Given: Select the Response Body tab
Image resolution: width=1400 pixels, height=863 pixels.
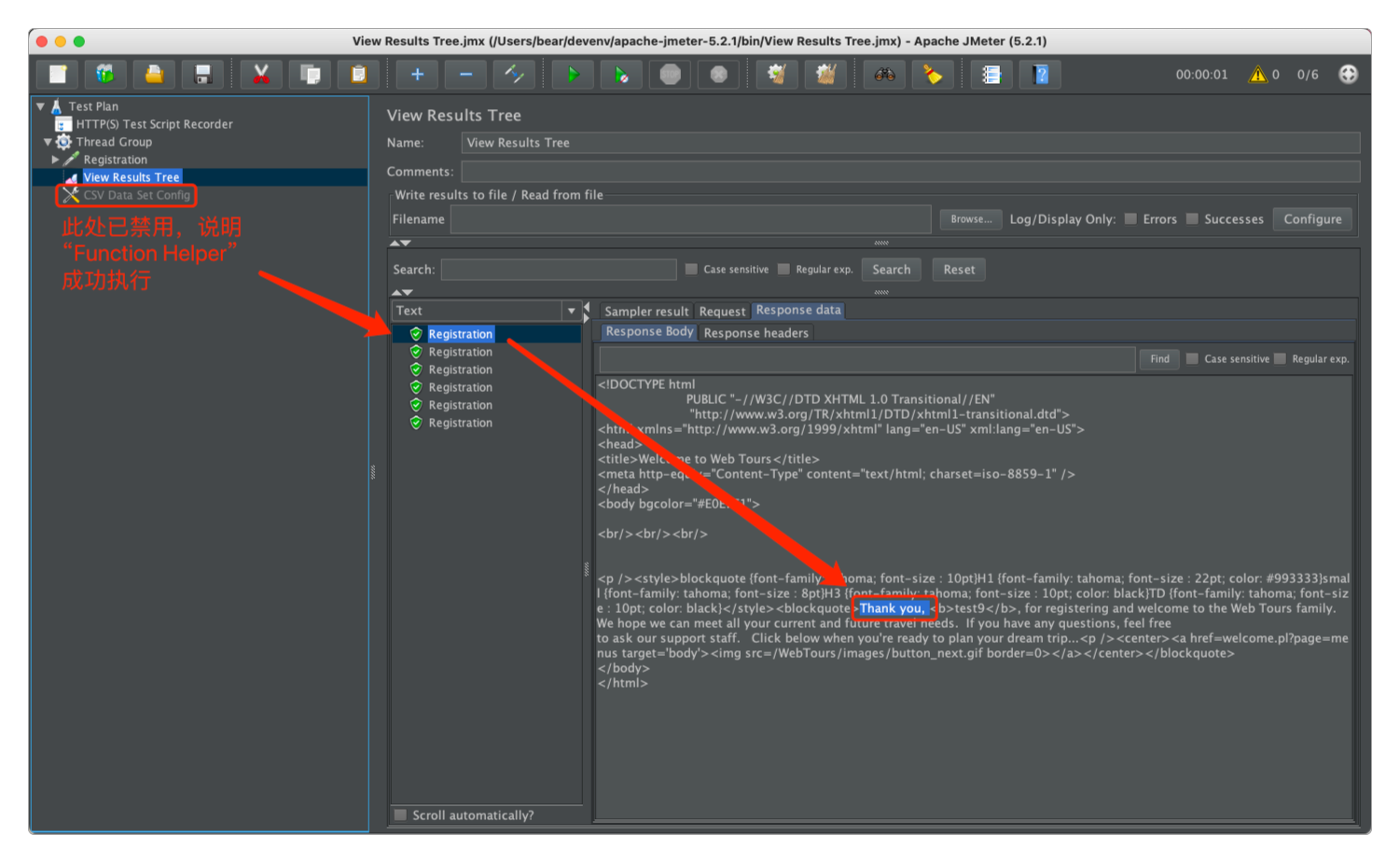Looking at the screenshot, I should click(649, 332).
